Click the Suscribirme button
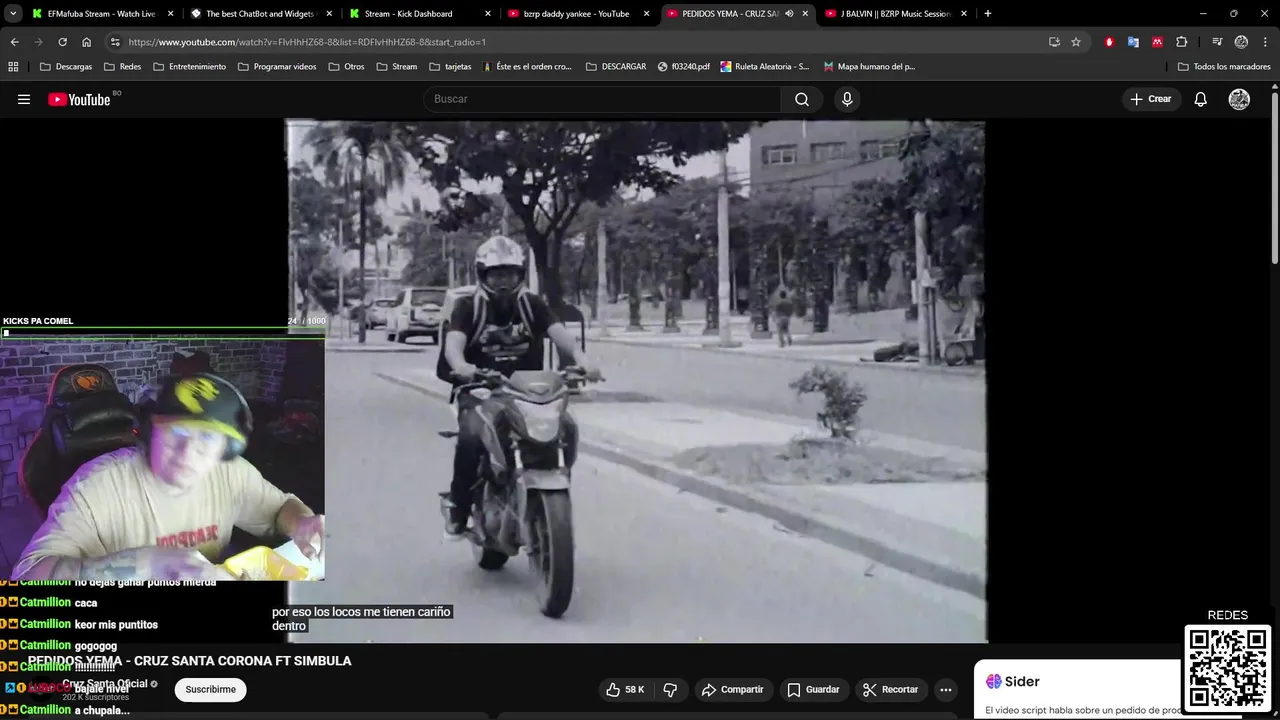 point(210,689)
